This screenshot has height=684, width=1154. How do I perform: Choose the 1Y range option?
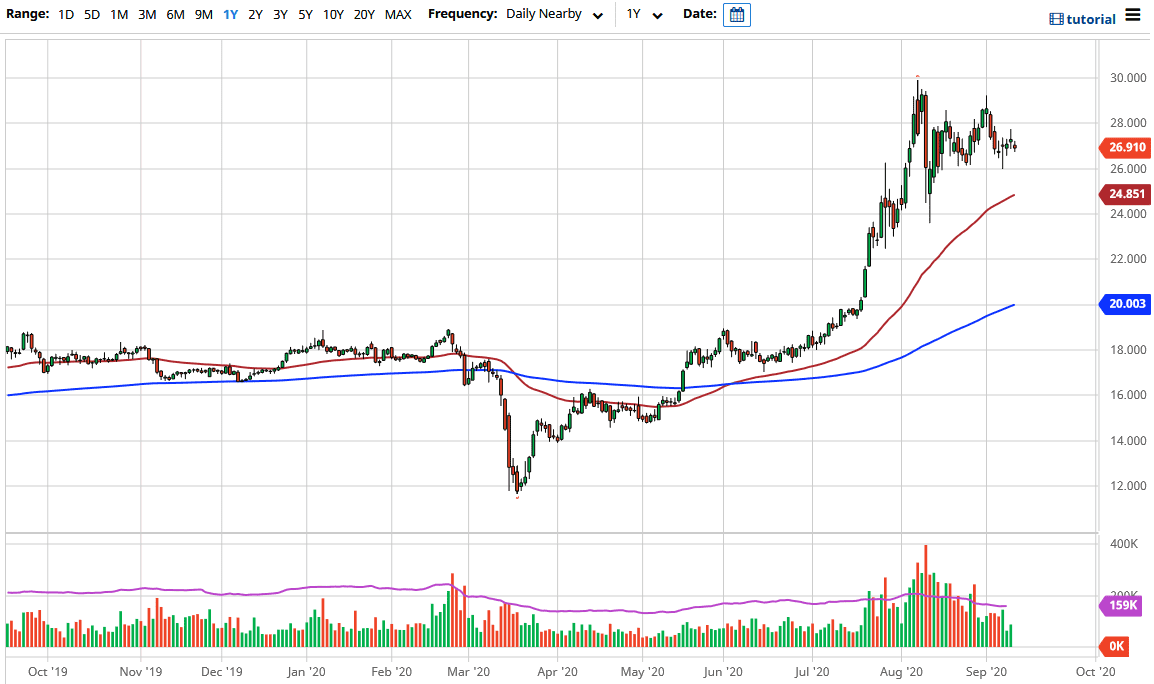click(230, 15)
